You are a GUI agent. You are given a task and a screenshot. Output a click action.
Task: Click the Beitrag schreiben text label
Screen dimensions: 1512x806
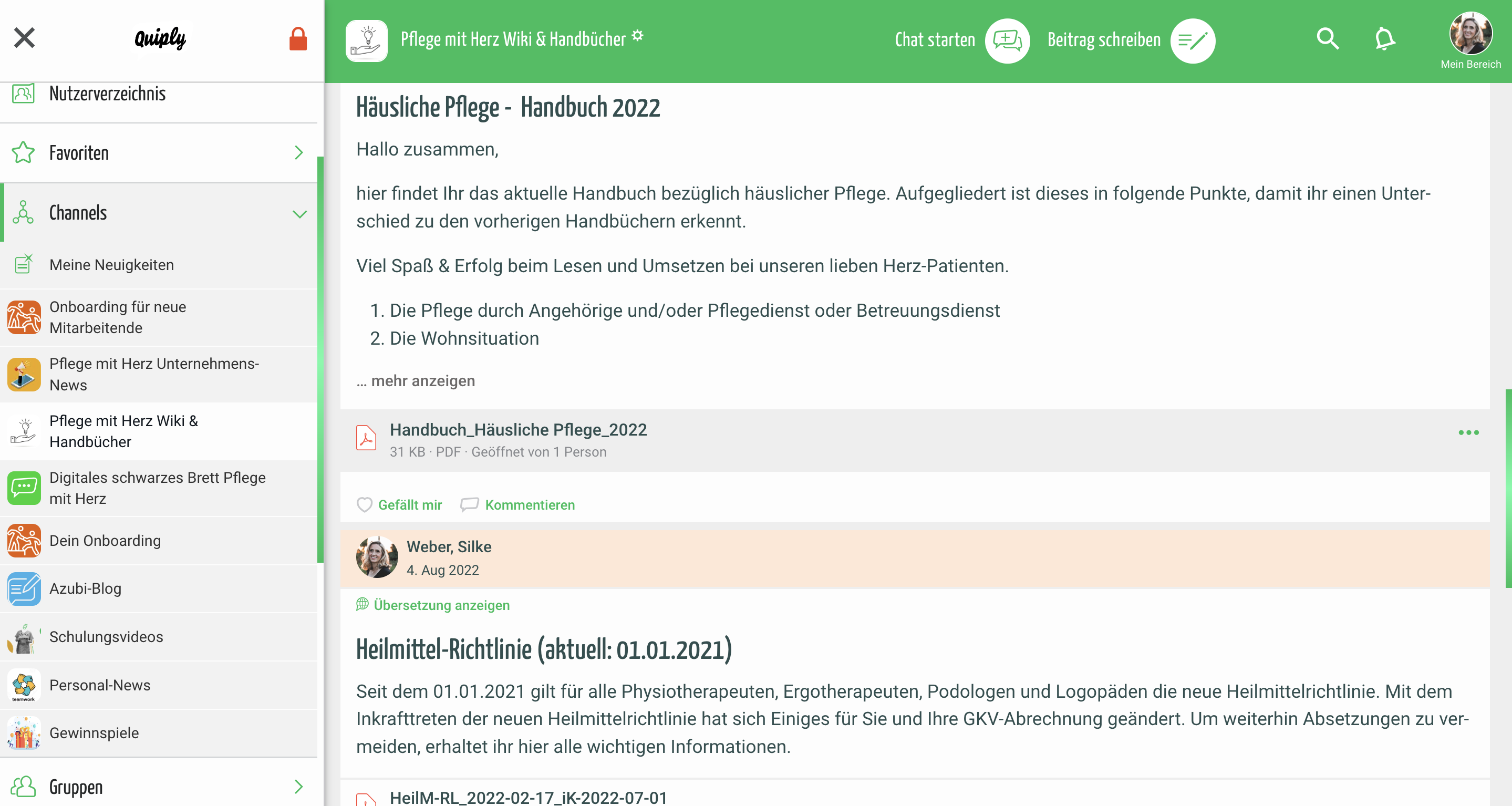(1104, 40)
